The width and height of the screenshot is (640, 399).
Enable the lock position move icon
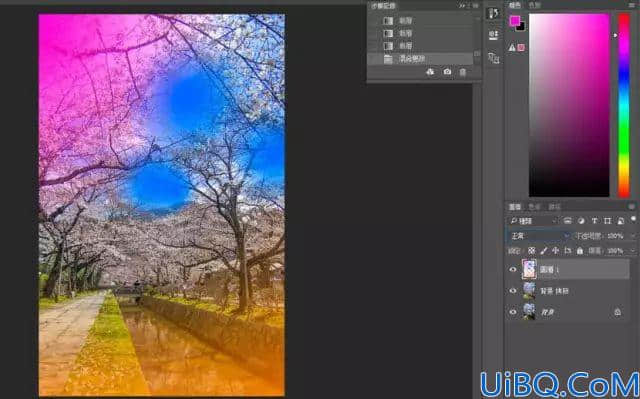[x=556, y=250]
